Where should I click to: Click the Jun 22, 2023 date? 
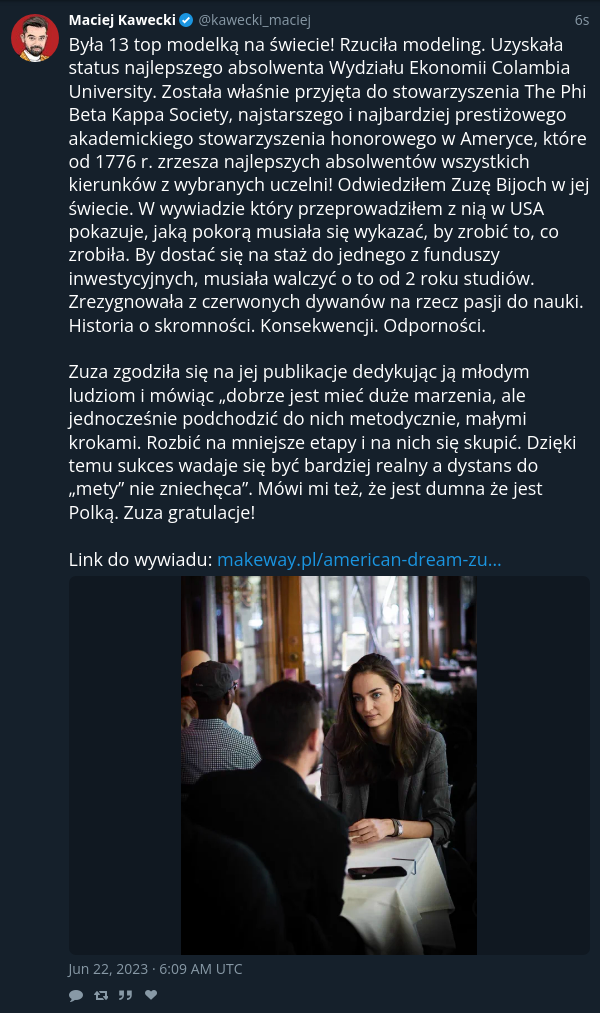[x=108, y=969]
